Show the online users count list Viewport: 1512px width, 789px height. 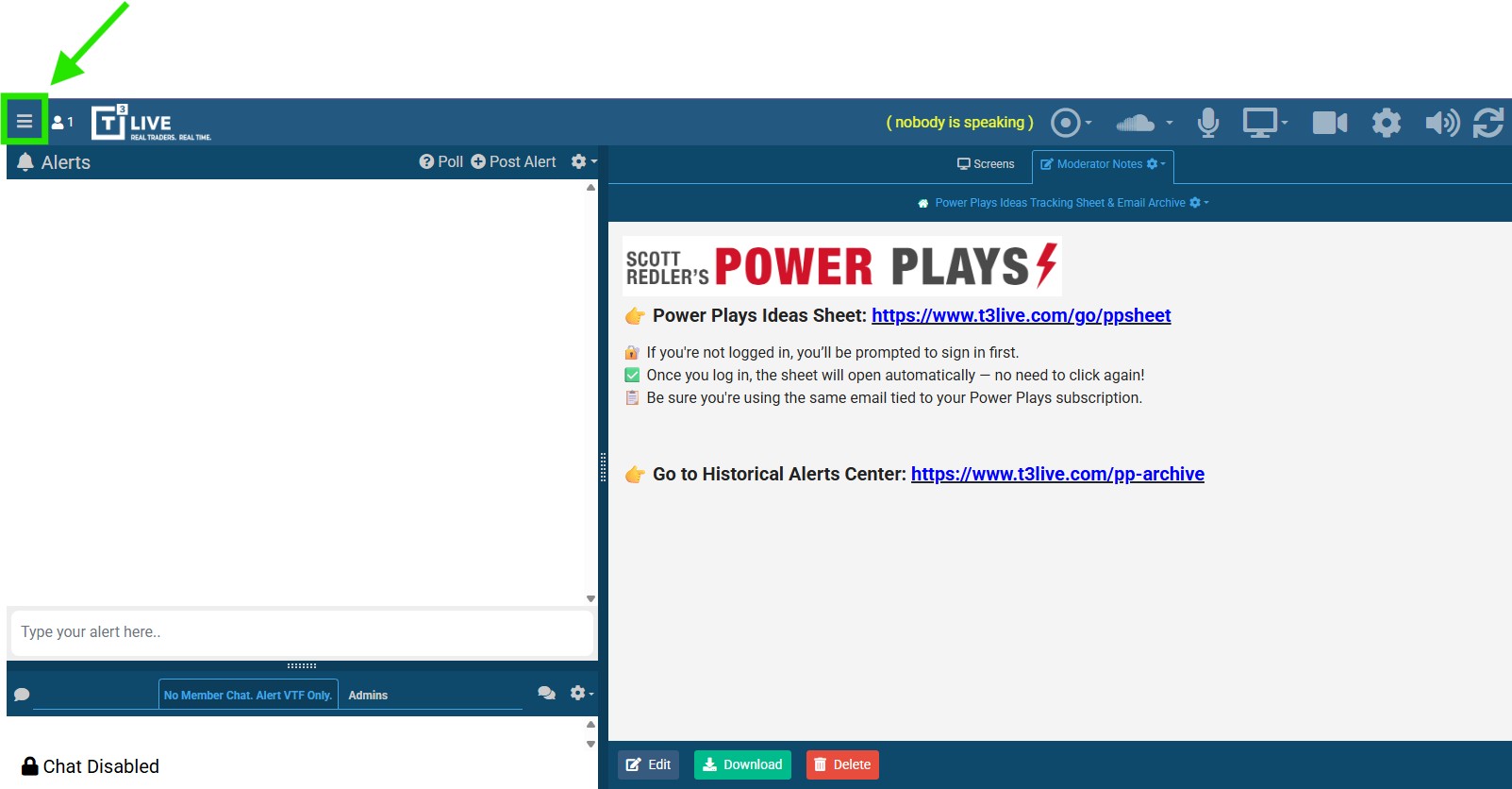point(62,122)
